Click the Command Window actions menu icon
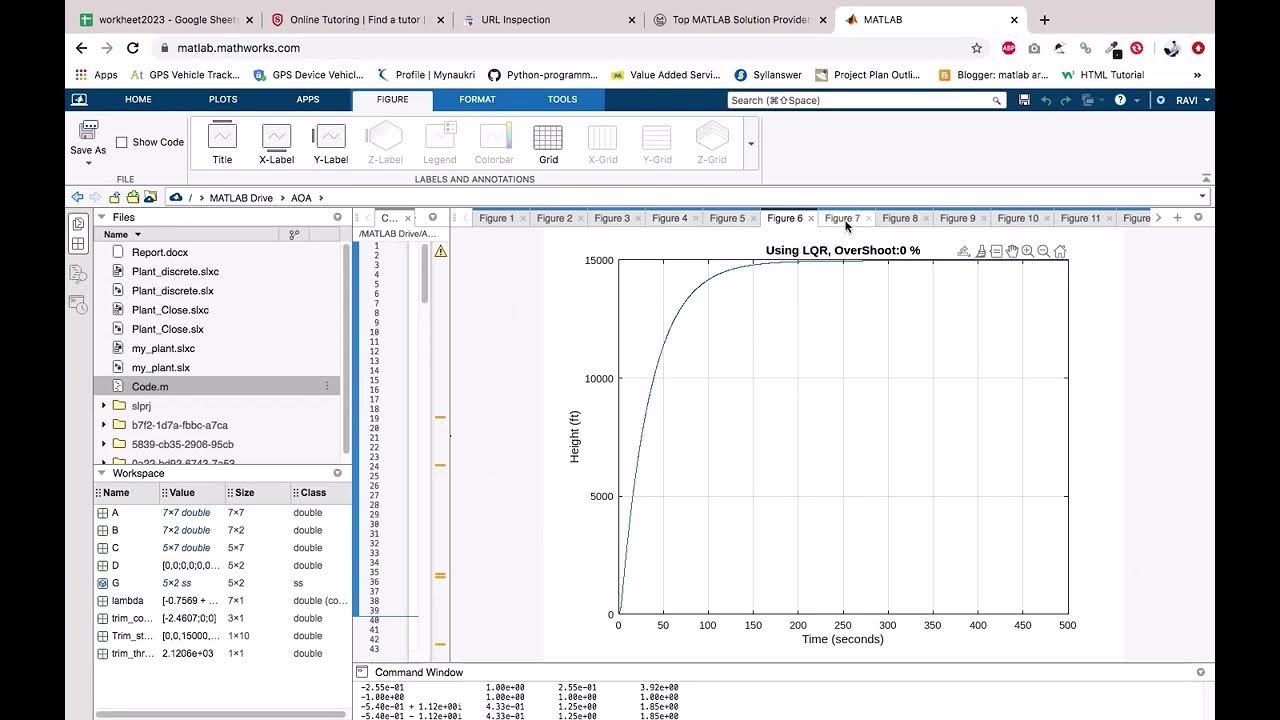Screen dimensions: 1280x720 [x=1201, y=672]
